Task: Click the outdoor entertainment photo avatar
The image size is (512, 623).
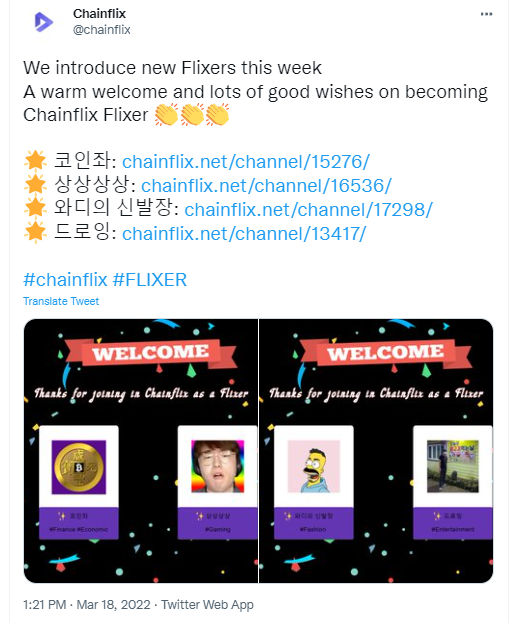Action: click(x=453, y=466)
